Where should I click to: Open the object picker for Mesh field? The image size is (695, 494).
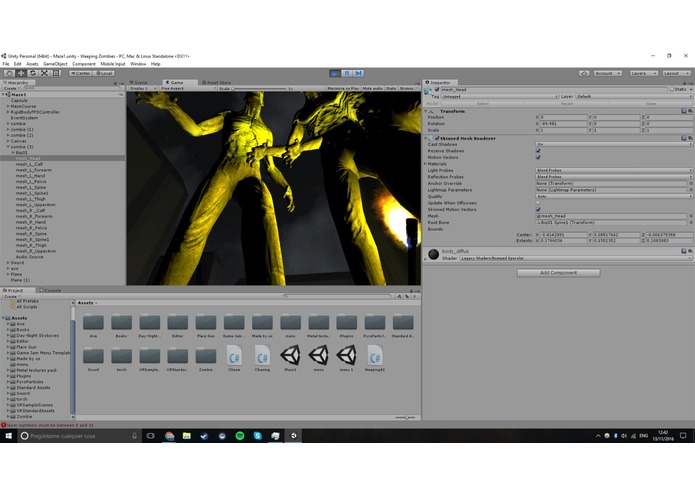coord(691,216)
